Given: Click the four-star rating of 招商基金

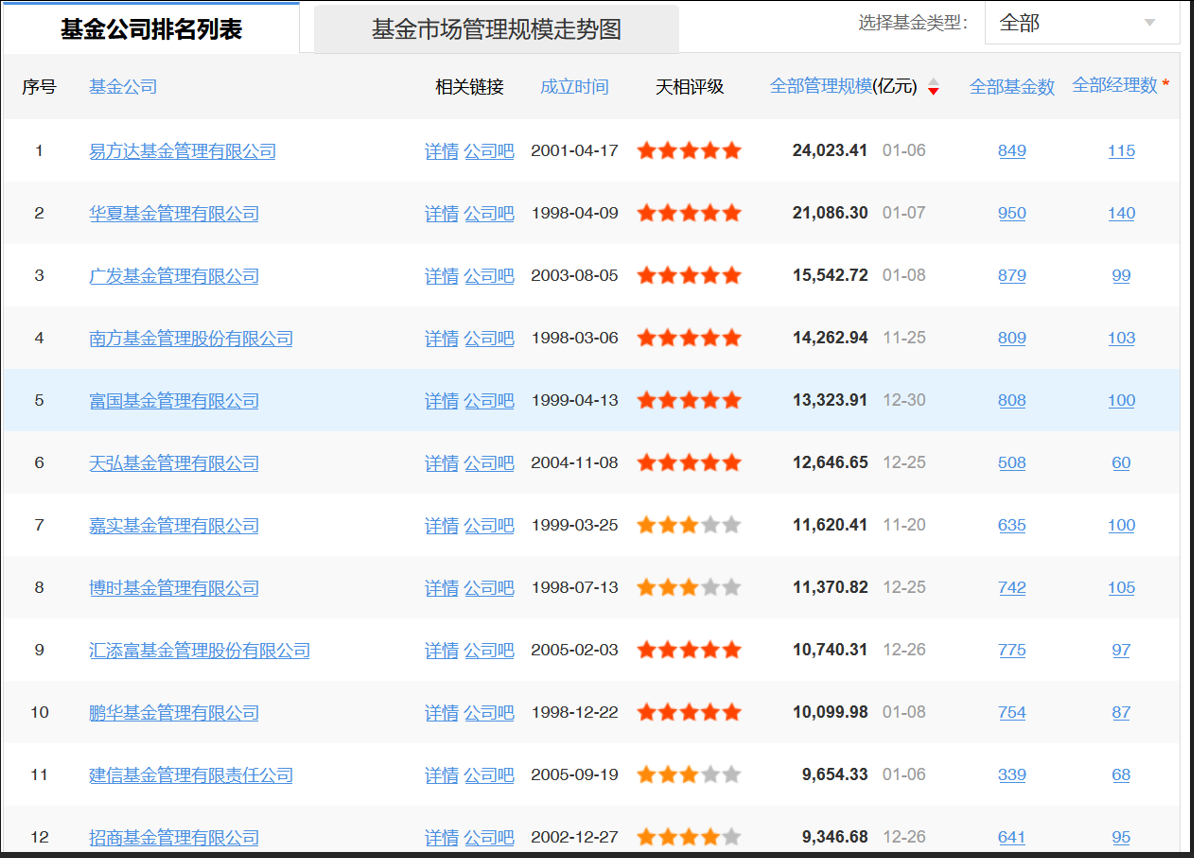Looking at the screenshot, I should pyautogui.click(x=688, y=837).
